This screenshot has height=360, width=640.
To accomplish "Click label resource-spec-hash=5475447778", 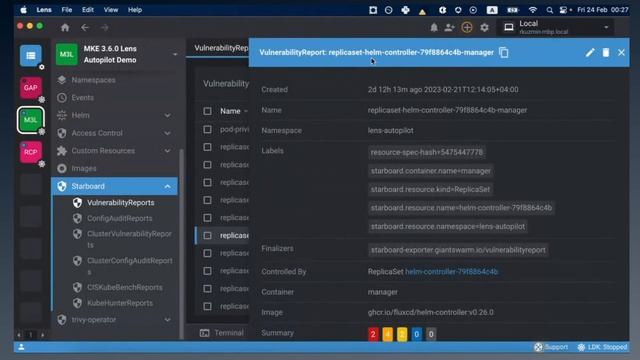I will tap(427, 152).
